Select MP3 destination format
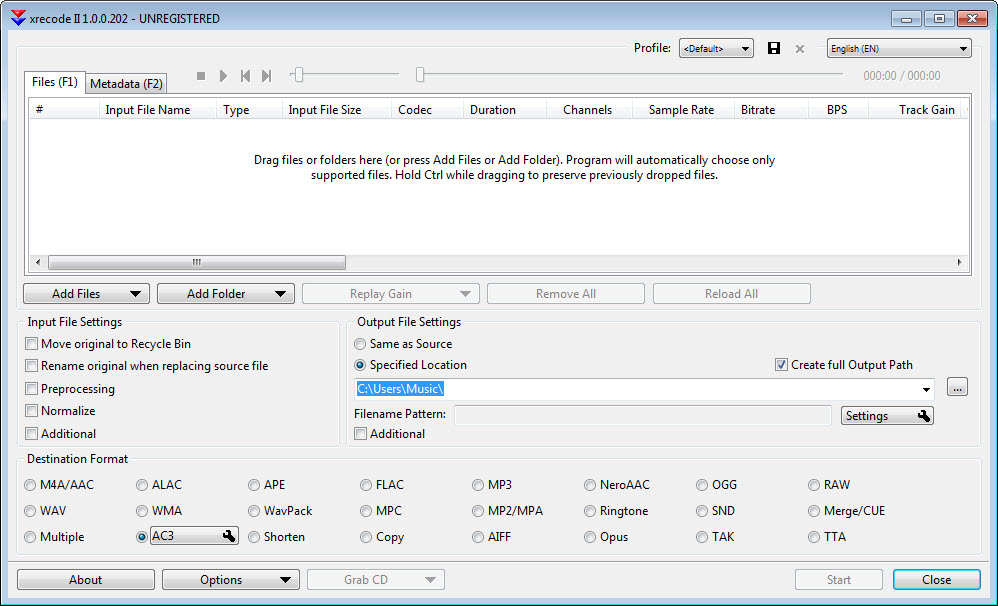The height and width of the screenshot is (606, 998). [x=478, y=485]
